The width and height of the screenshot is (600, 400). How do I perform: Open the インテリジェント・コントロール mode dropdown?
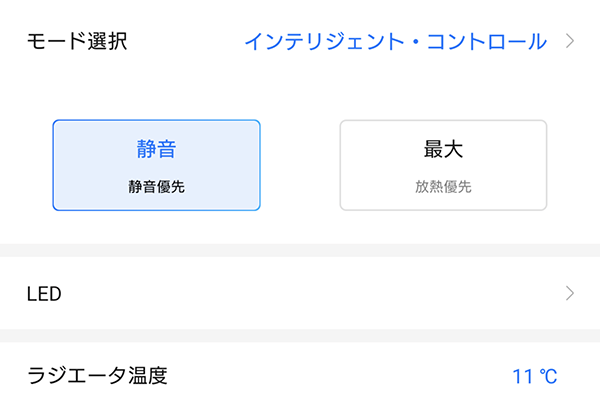pos(395,42)
